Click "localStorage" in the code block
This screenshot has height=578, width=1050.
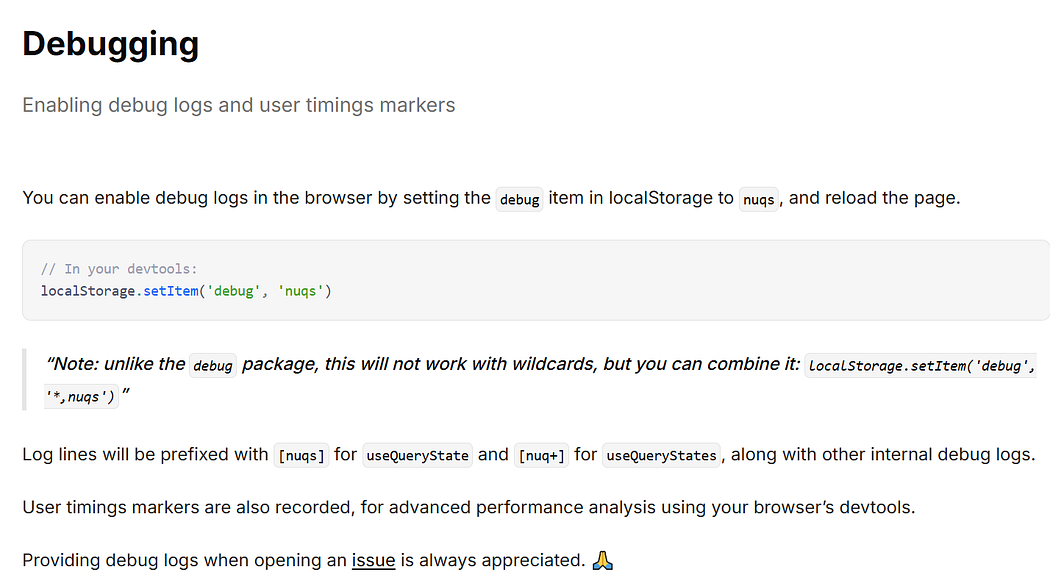[88, 291]
